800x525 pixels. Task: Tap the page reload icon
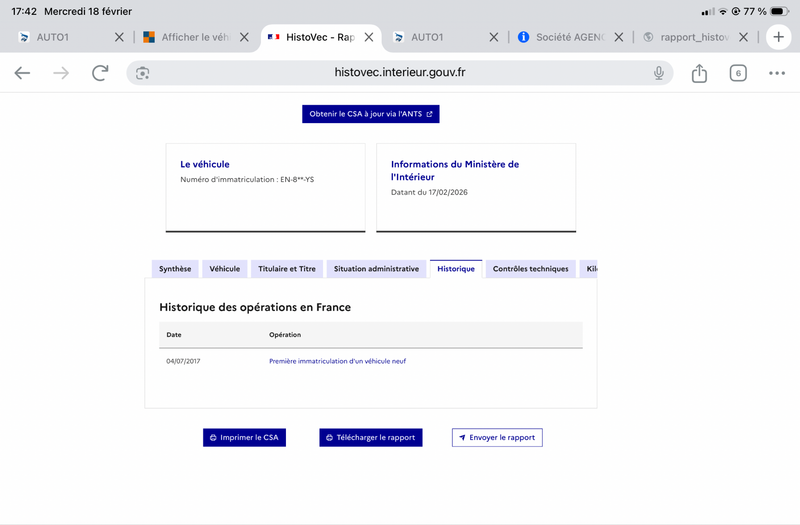tap(100, 73)
